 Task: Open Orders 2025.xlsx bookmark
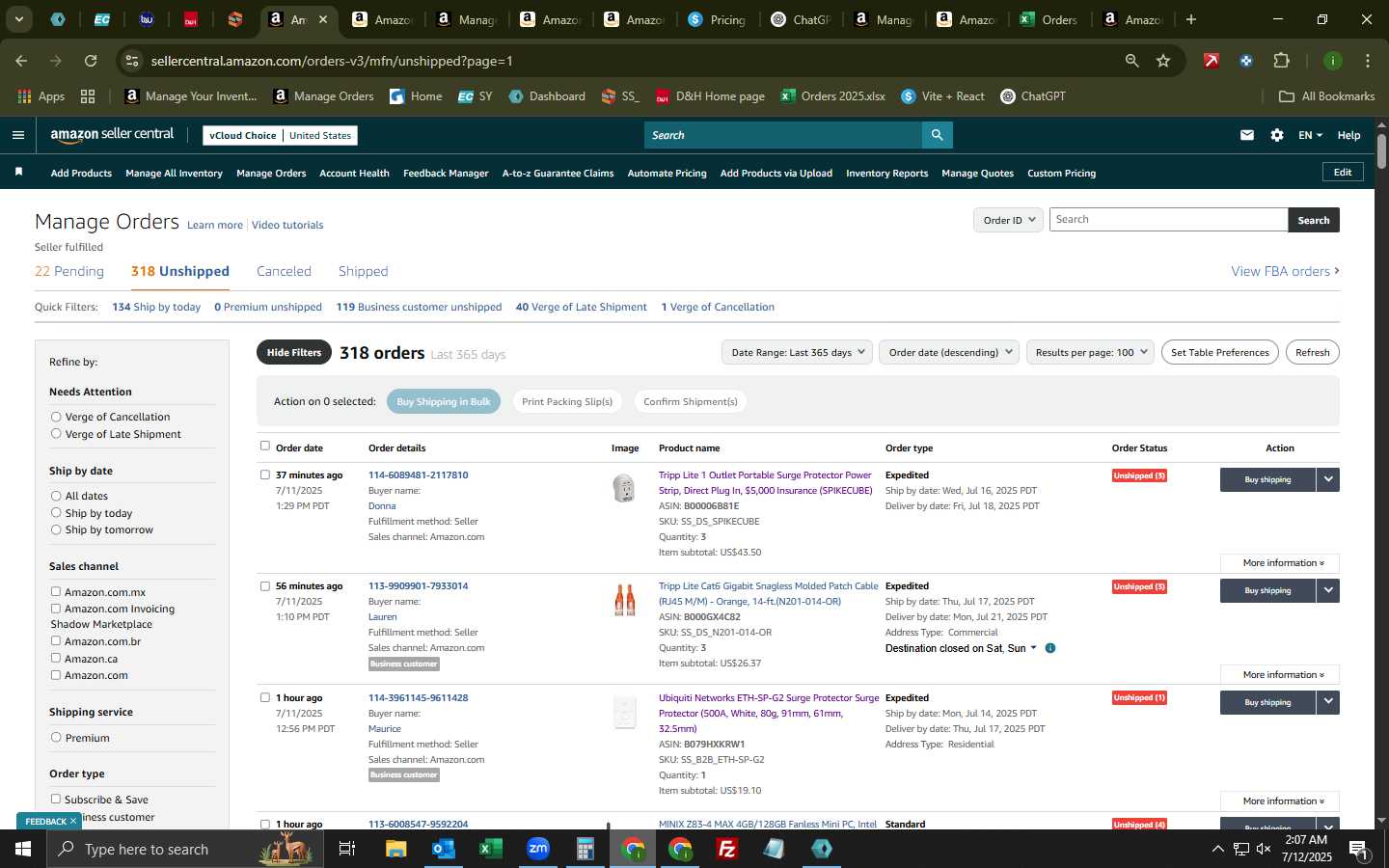(x=833, y=96)
